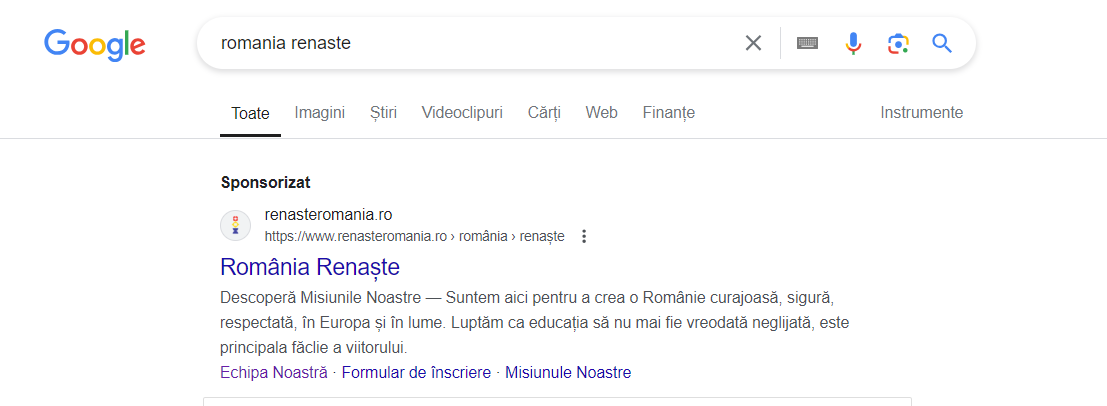Open the Videoclipuri results tab
Image resolution: width=1107 pixels, height=406 pixels.
[462, 112]
